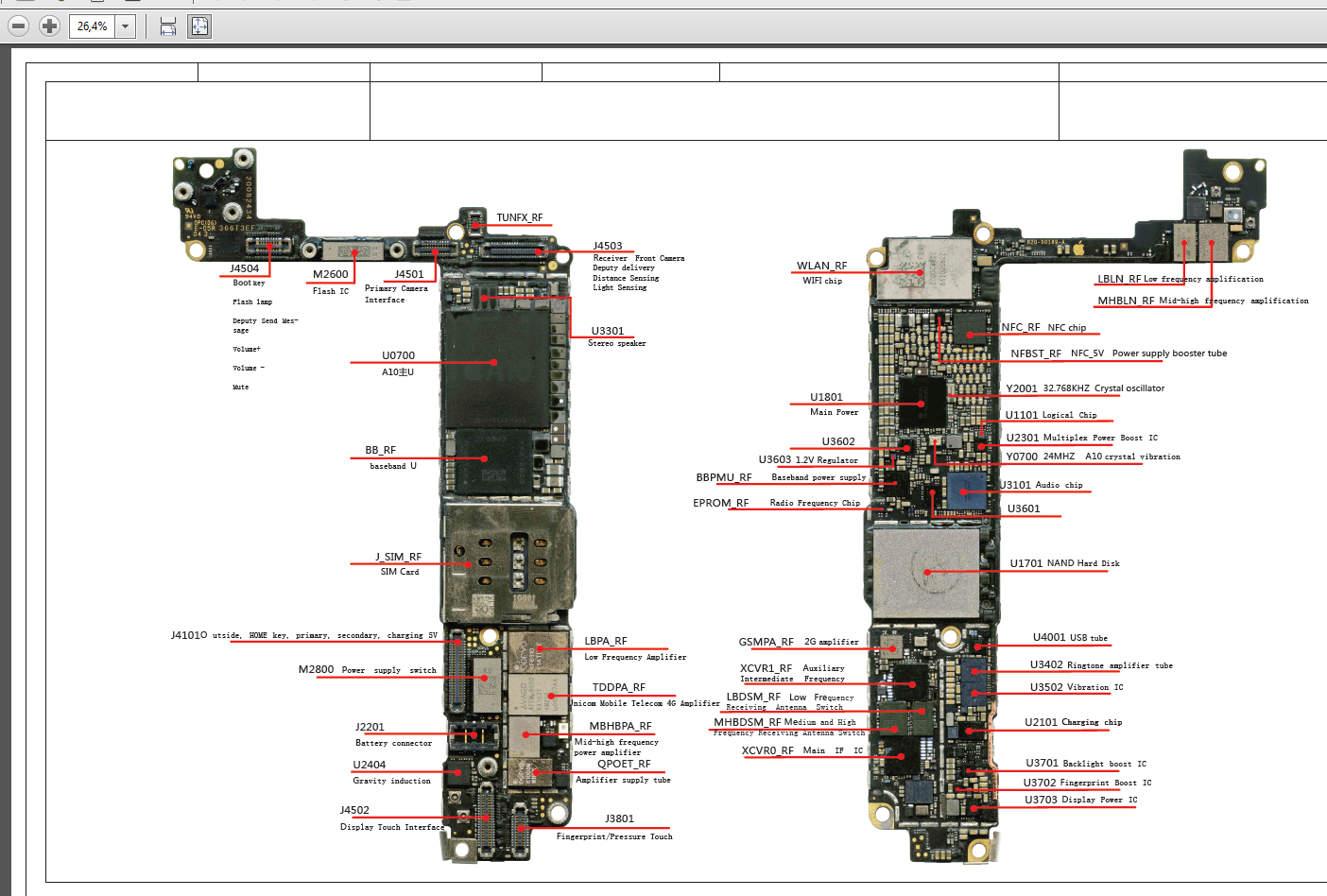Click the J2201 Battery connector label
The height and width of the screenshot is (896, 1327).
(x=370, y=728)
